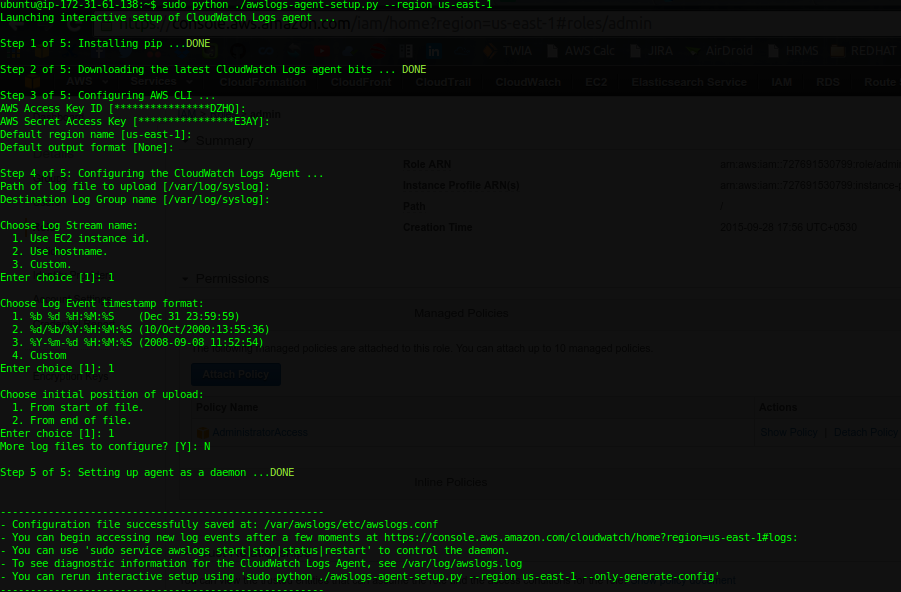Open the Elasticsearch Service shortcut

pyautogui.click(x=689, y=82)
